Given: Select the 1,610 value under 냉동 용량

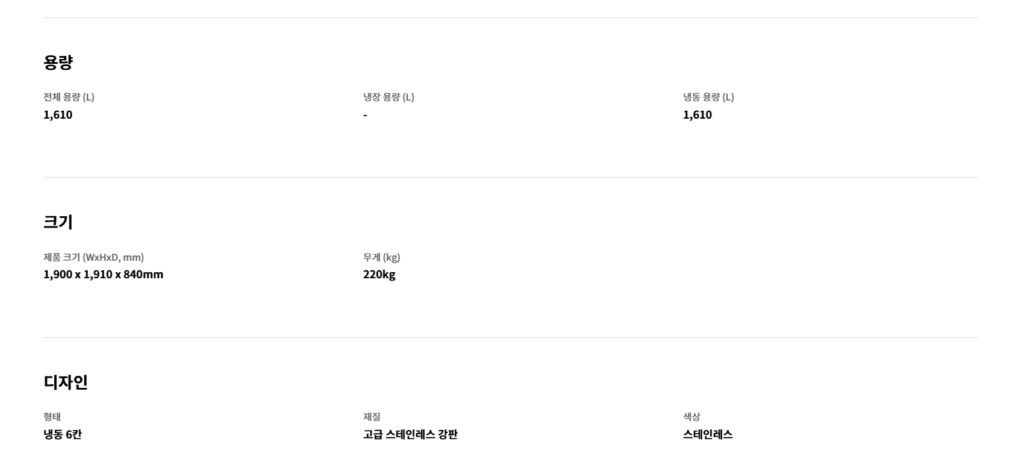Looking at the screenshot, I should point(697,115).
